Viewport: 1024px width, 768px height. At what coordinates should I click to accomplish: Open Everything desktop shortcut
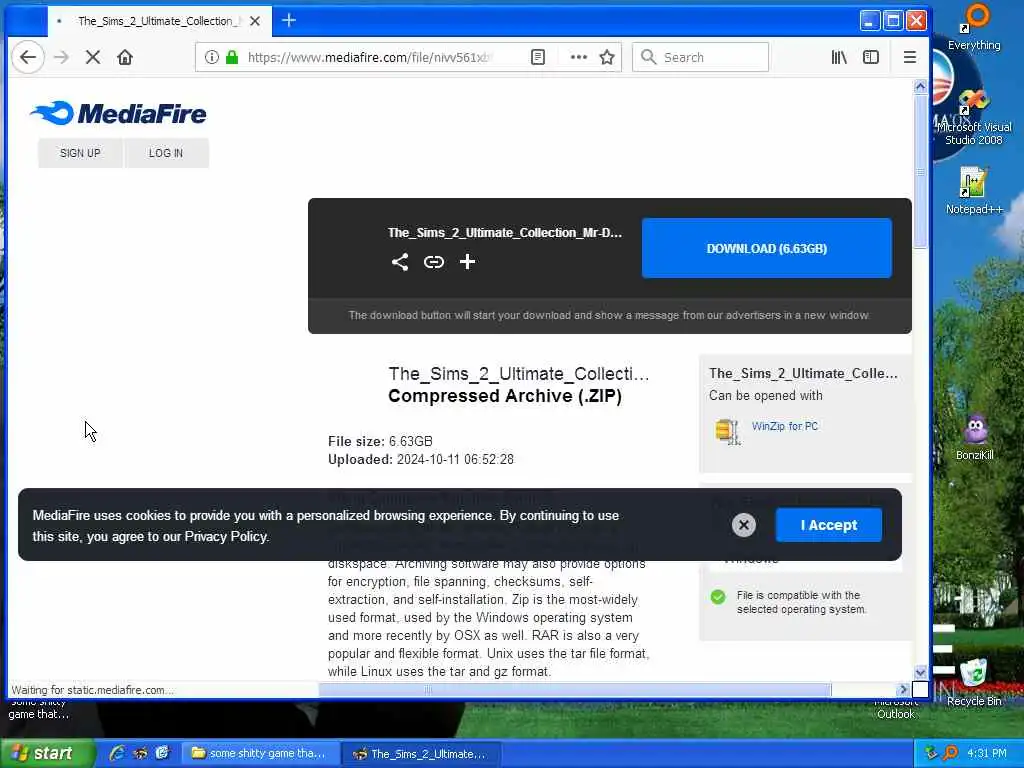[974, 27]
